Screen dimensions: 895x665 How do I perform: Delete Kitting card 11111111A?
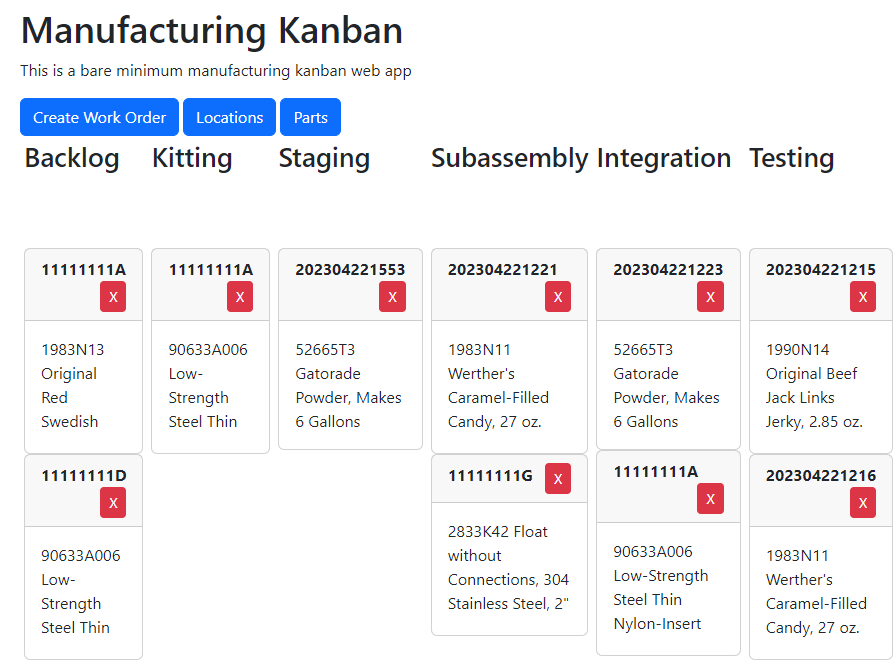coord(240,297)
